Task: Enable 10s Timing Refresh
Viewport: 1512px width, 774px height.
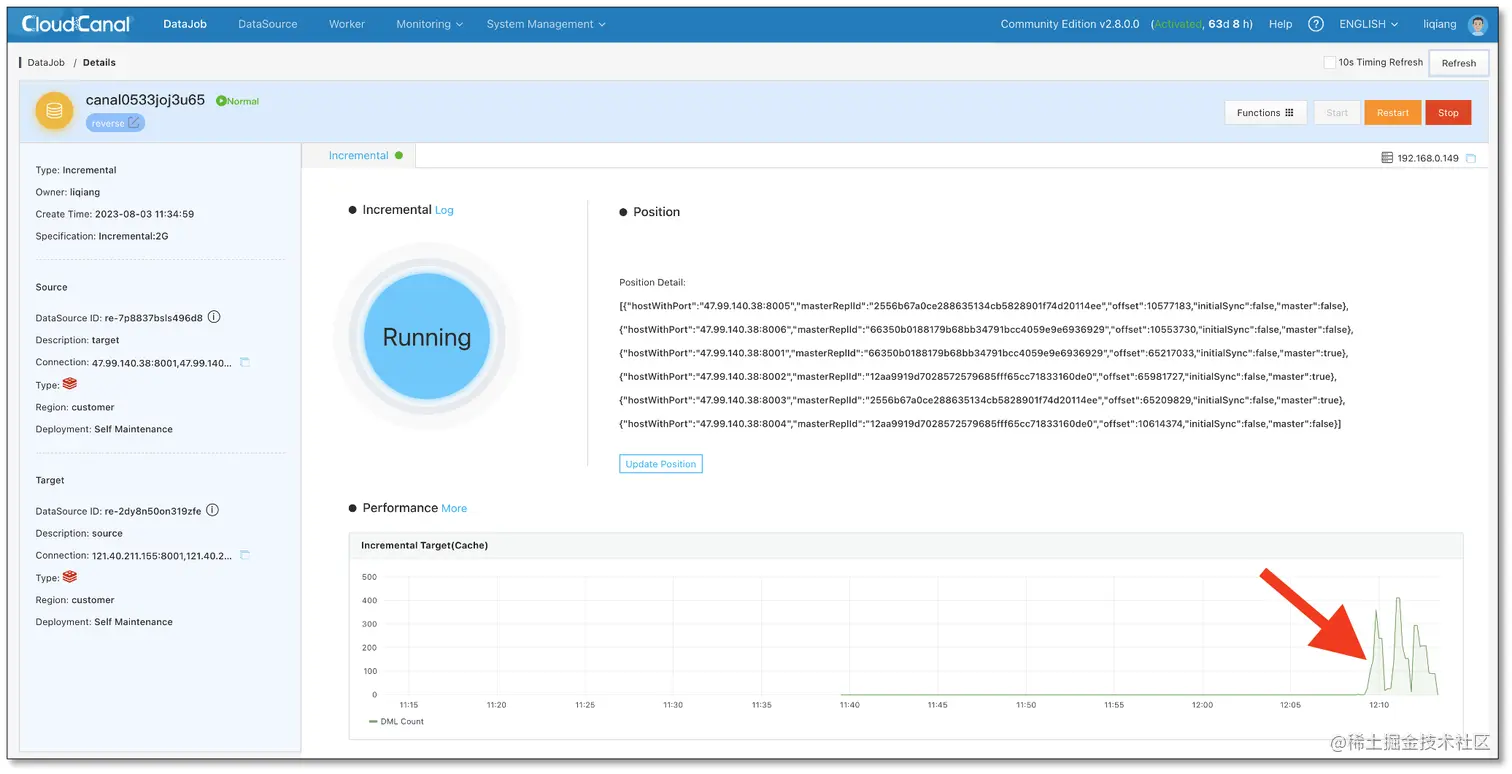Action: [1330, 61]
